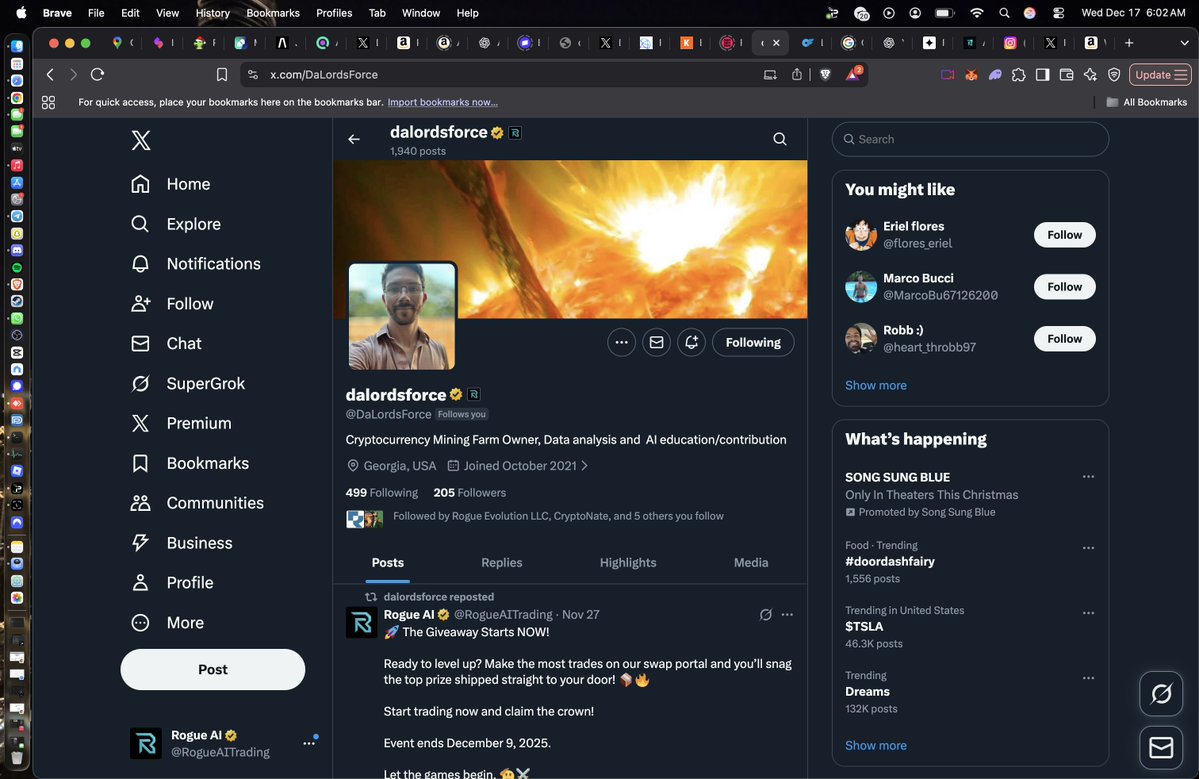1199x779 pixels.
Task: Switch to the Highlights tab
Action: [628, 563]
